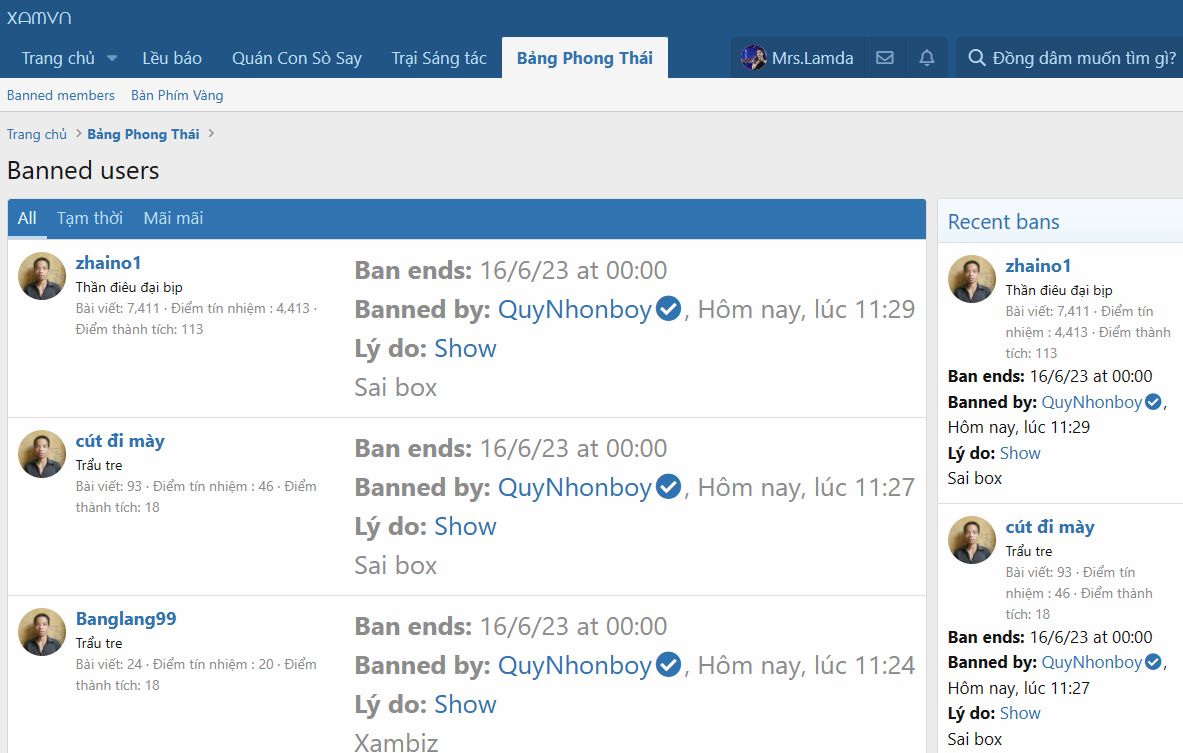Switch to the Mãi mãi tab
The image size is (1183, 753).
click(173, 218)
